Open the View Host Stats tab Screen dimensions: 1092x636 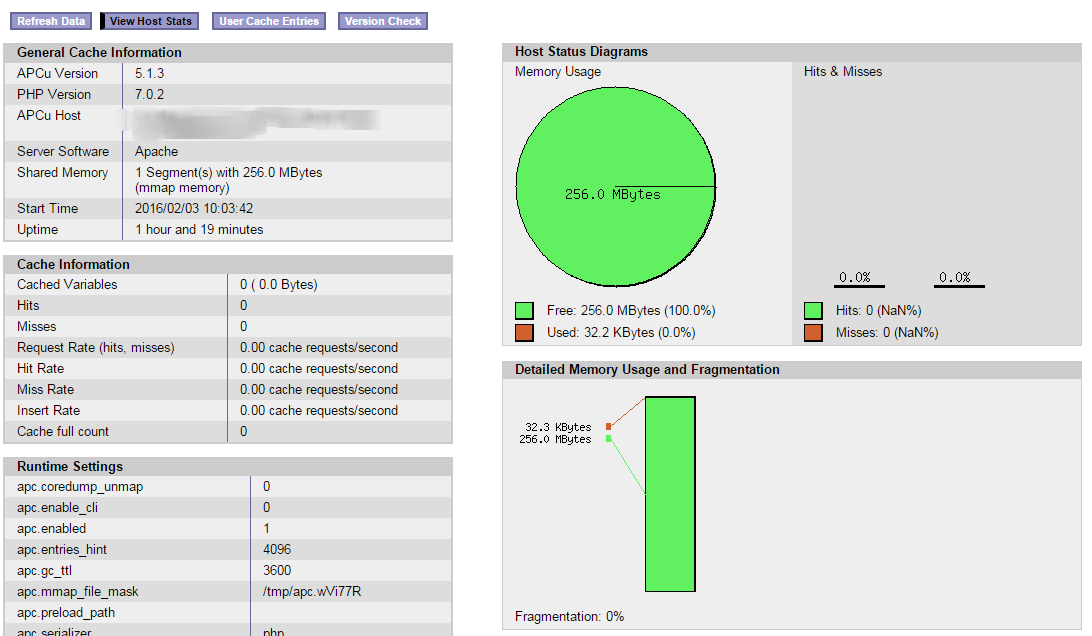click(150, 21)
